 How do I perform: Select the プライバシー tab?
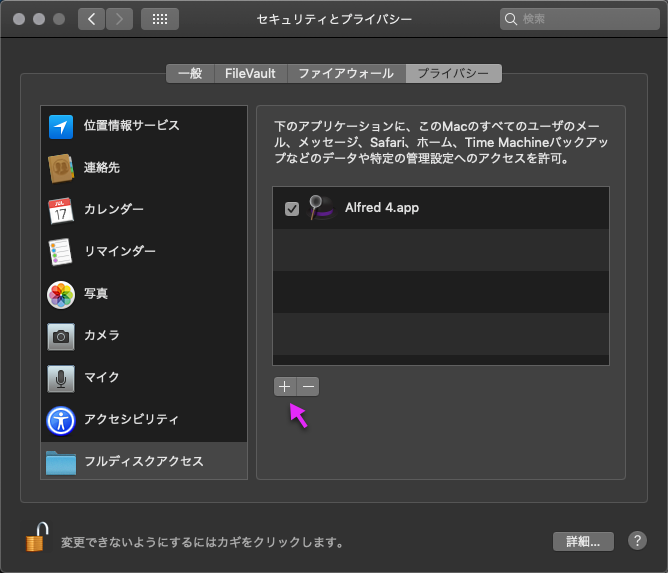point(453,73)
